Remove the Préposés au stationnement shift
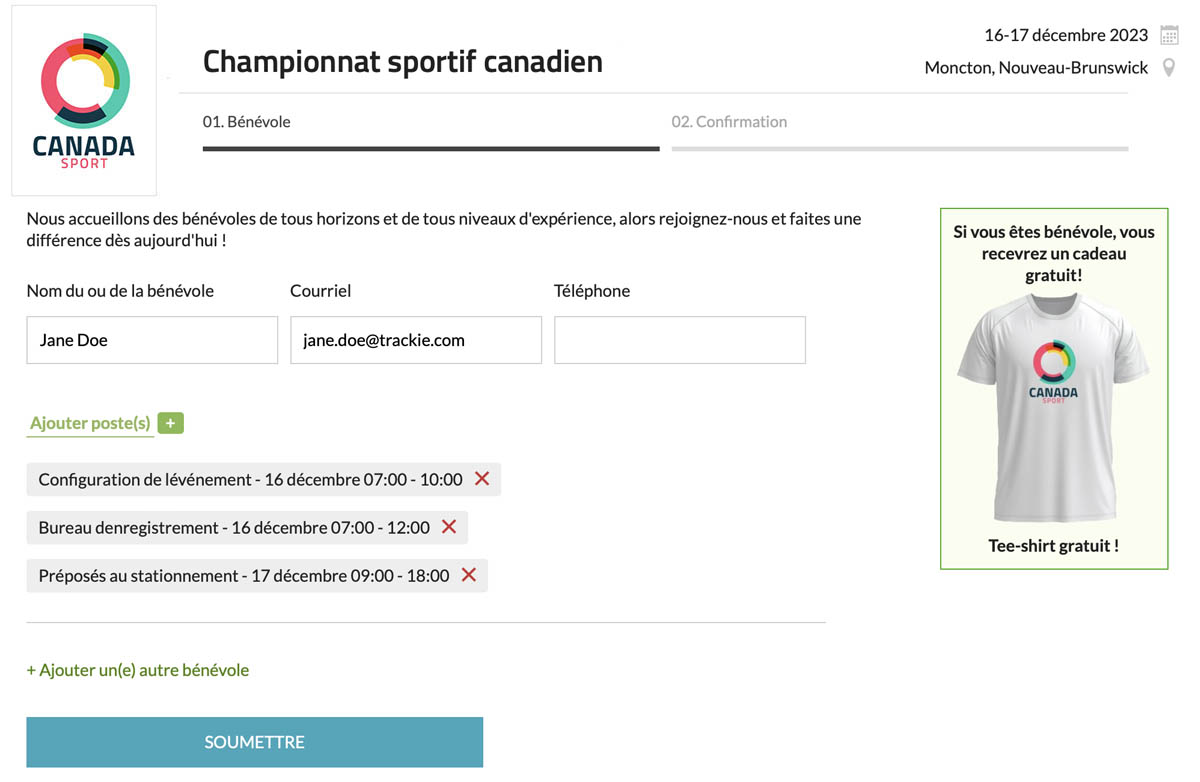Image resolution: width=1200 pixels, height=782 pixels. (468, 575)
